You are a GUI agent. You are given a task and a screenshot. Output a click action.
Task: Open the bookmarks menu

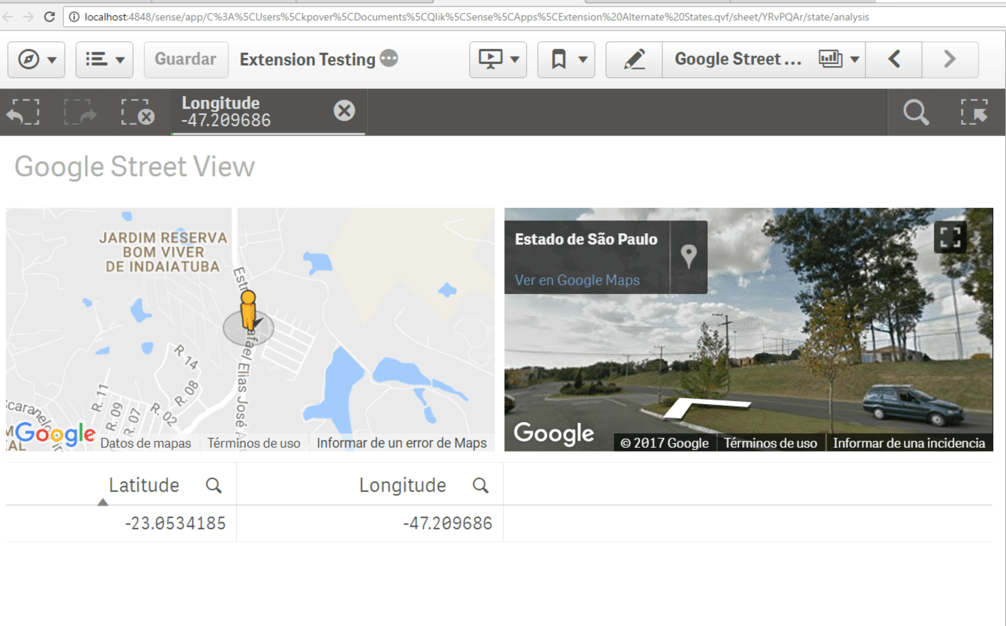click(566, 60)
